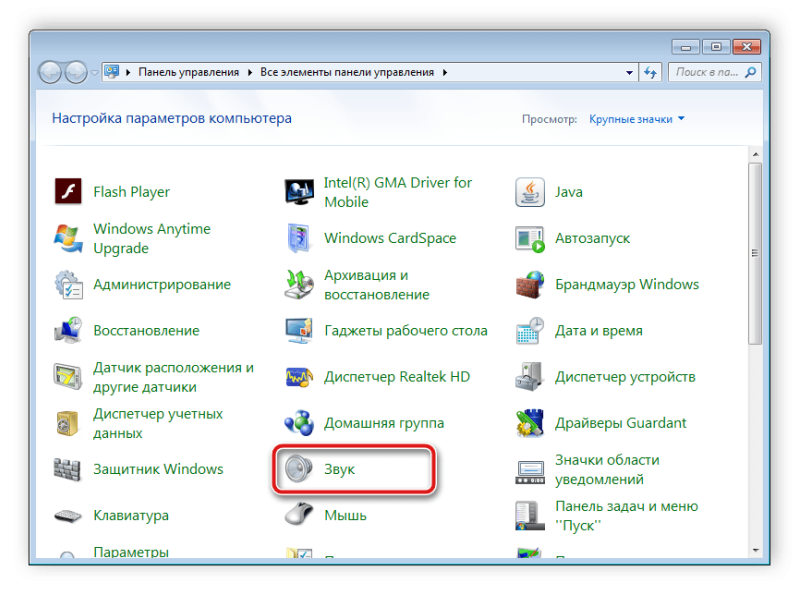Click the Back navigation button
Viewport: 800px width, 595px height.
coord(50,72)
